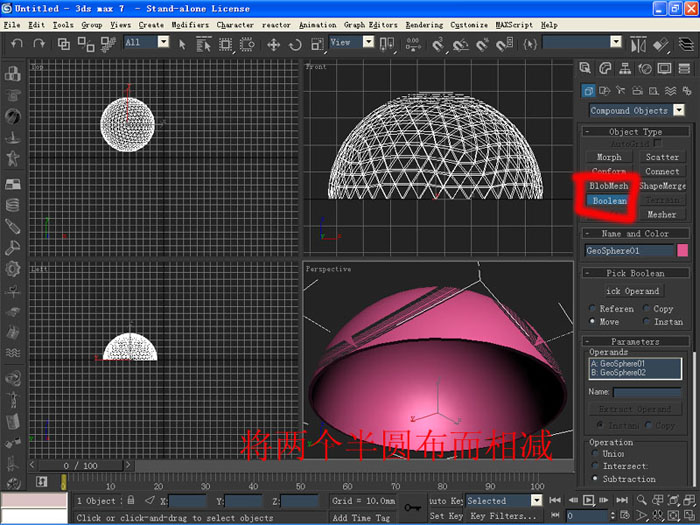Select the Space Warps category icon
The height and width of the screenshot is (525, 700).
click(x=670, y=91)
